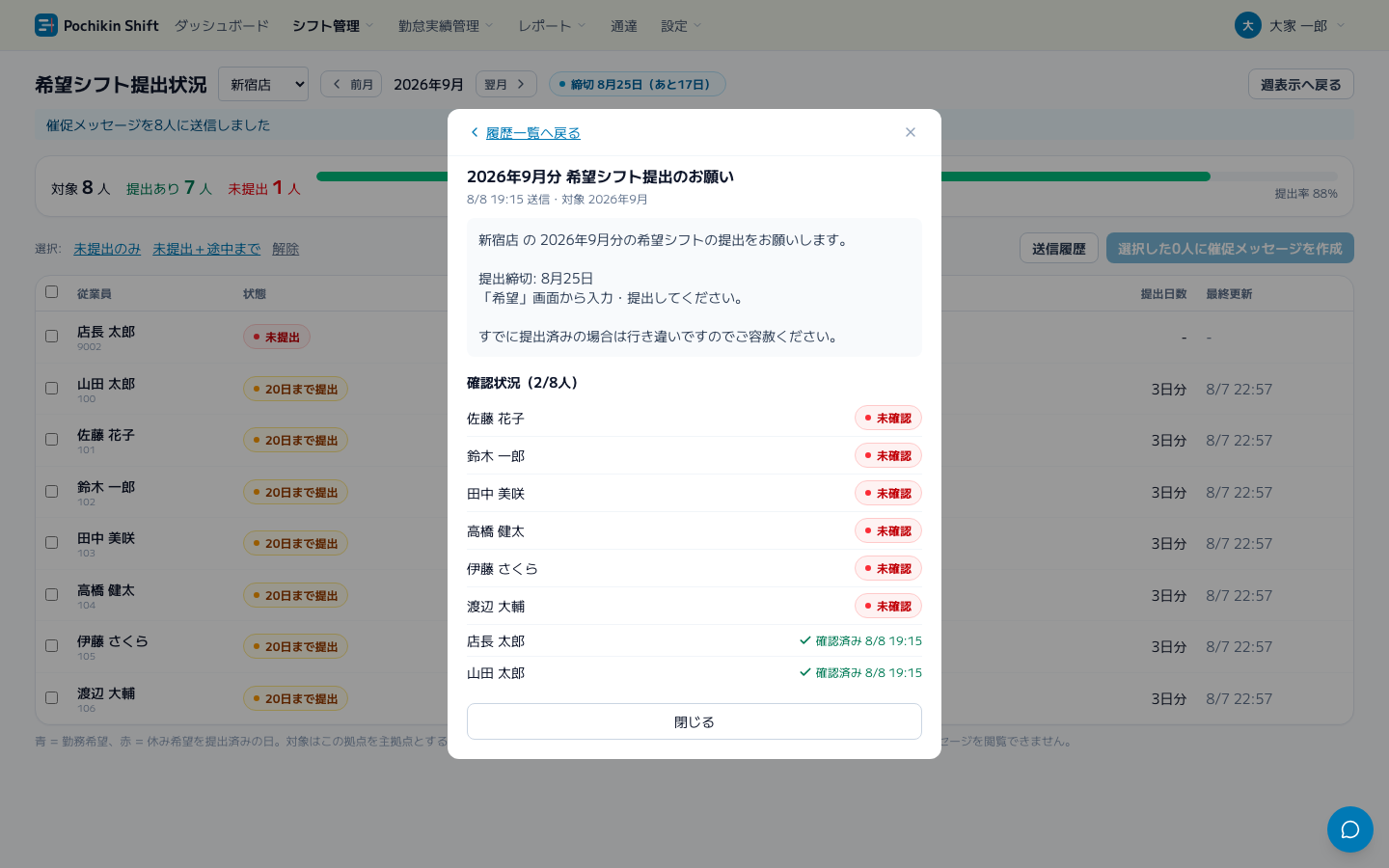Viewport: 1389px width, 868px height.
Task: Click 選択した0人に催促メッセージを作成 button
Action: (1230, 248)
